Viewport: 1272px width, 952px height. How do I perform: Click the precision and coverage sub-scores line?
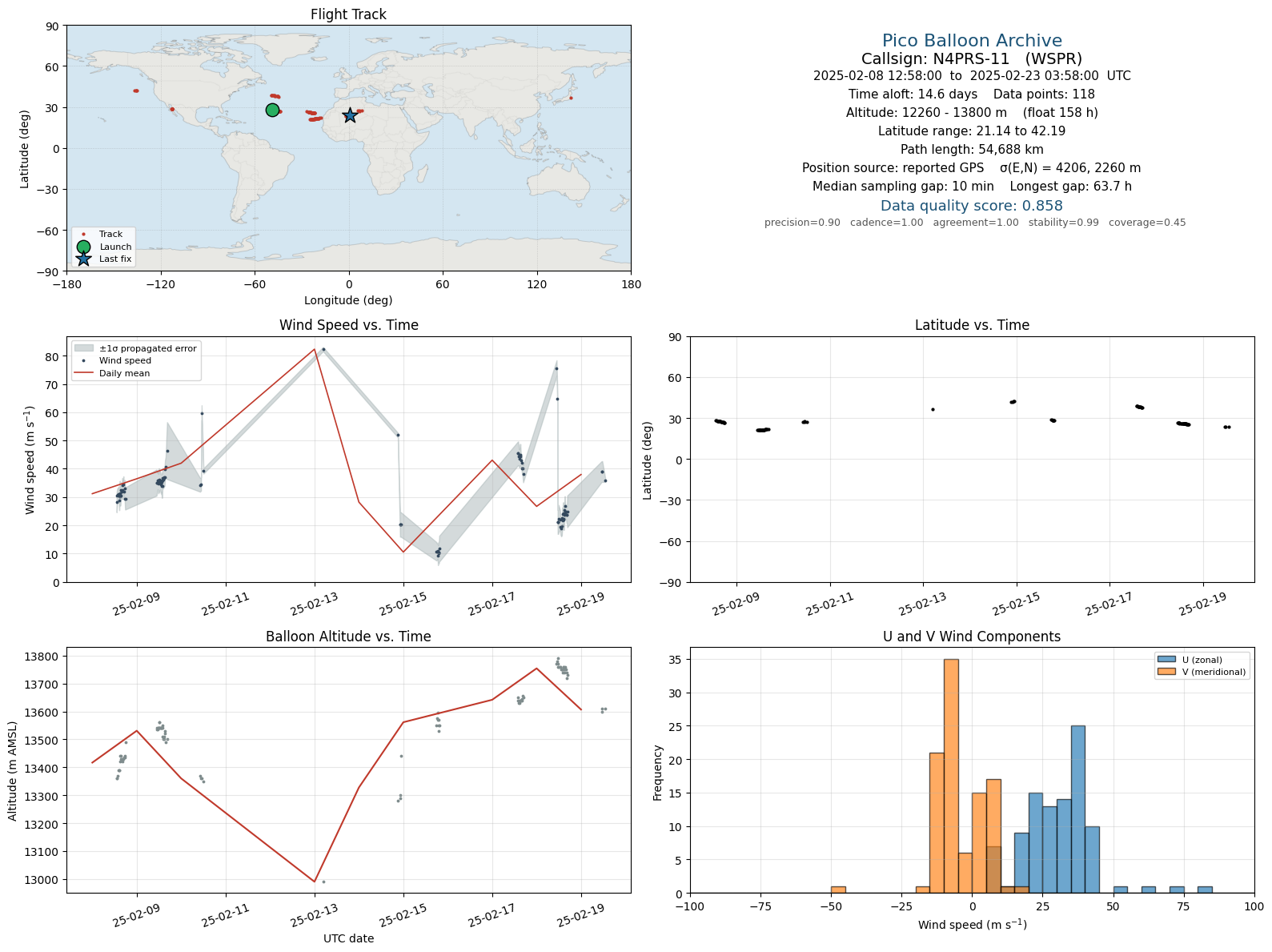pos(975,223)
